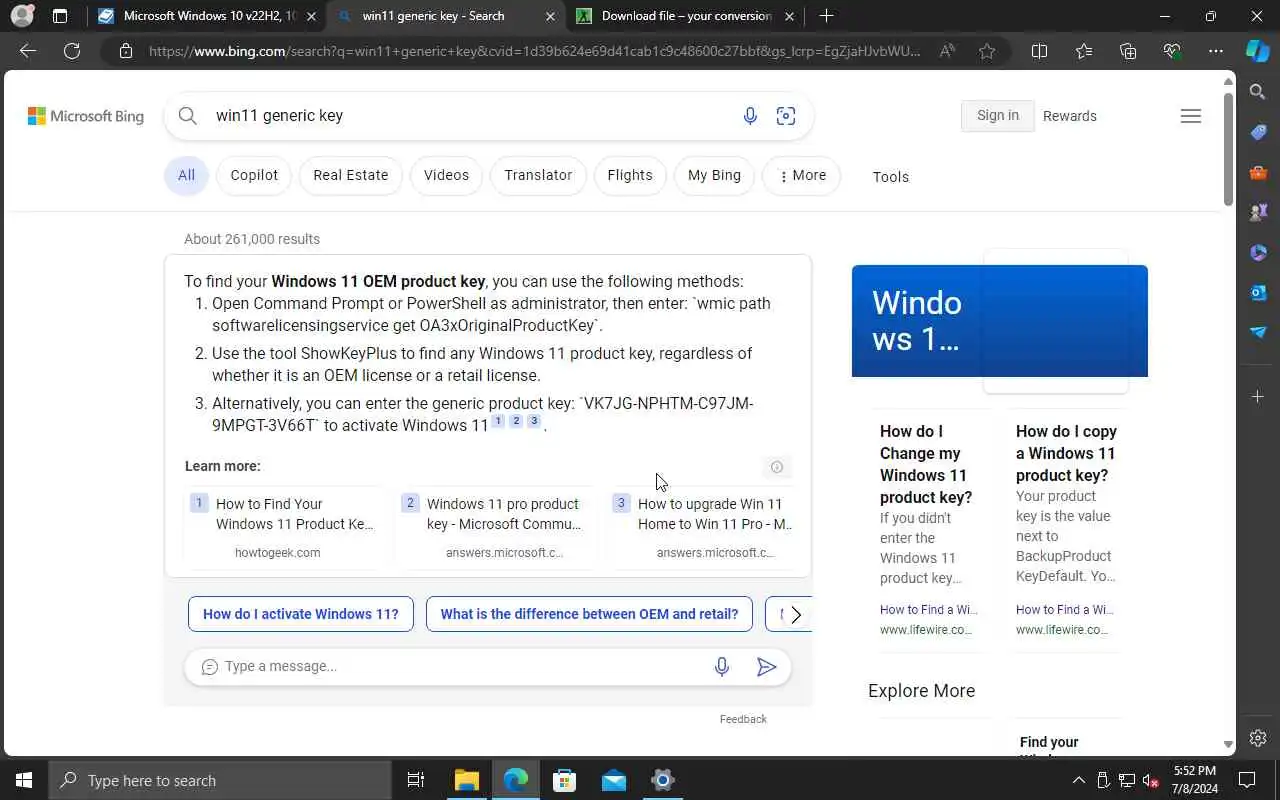Click 'difference between OEM and retail' suggestion
Viewport: 1280px width, 800px height.
pos(589,615)
